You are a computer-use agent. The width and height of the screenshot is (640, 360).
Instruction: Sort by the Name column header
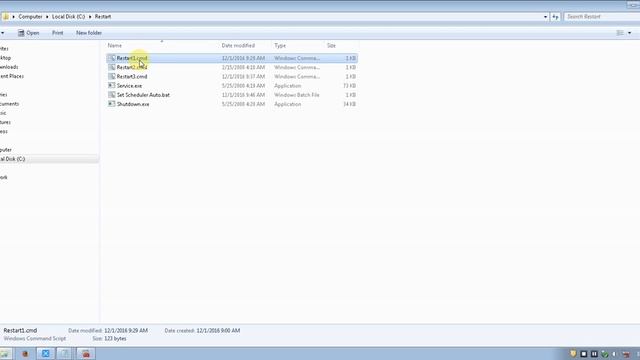pyautogui.click(x=115, y=45)
